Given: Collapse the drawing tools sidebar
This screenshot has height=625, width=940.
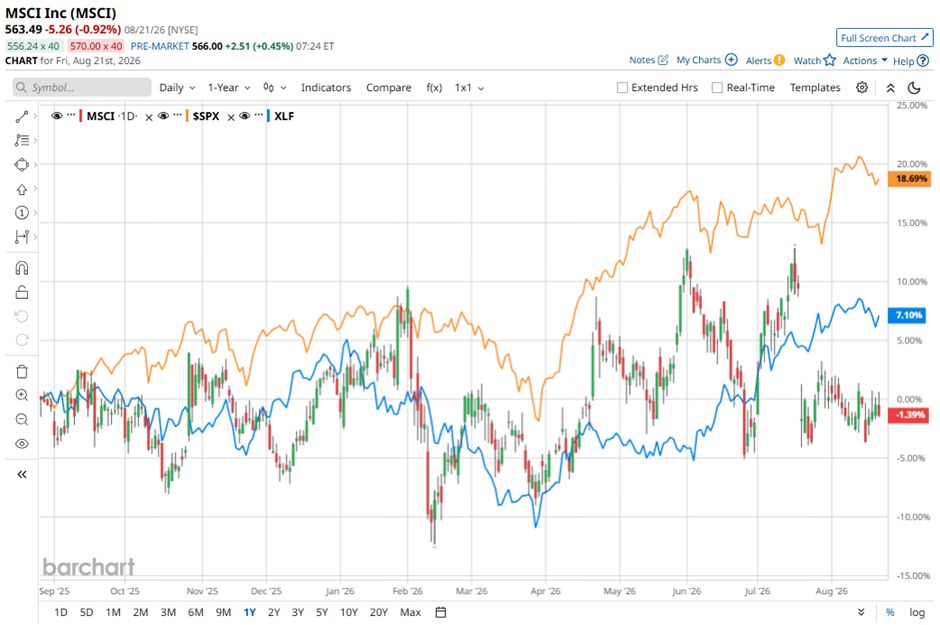Looking at the screenshot, I should pos(22,475).
